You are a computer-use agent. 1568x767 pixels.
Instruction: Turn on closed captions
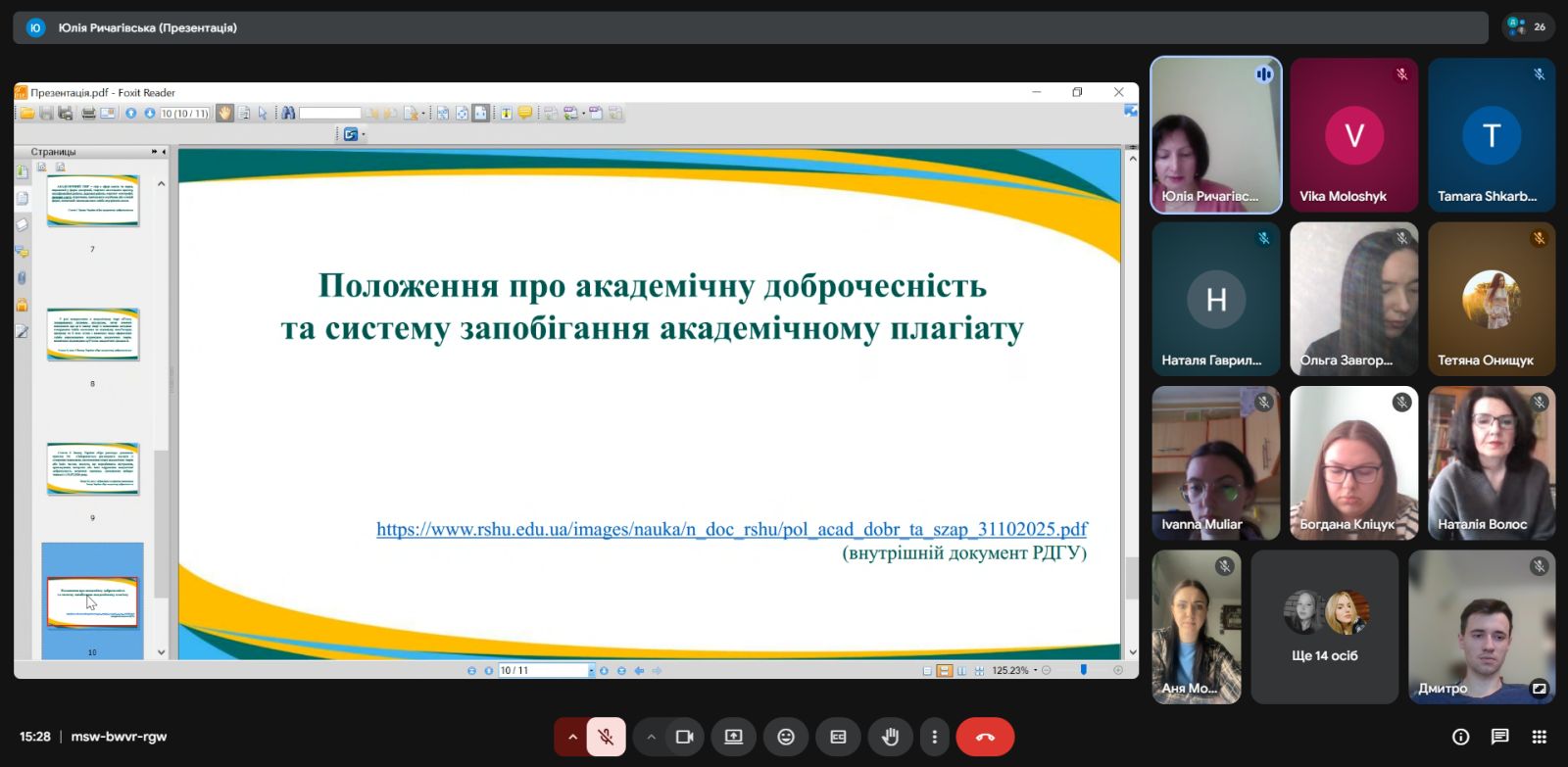point(838,737)
